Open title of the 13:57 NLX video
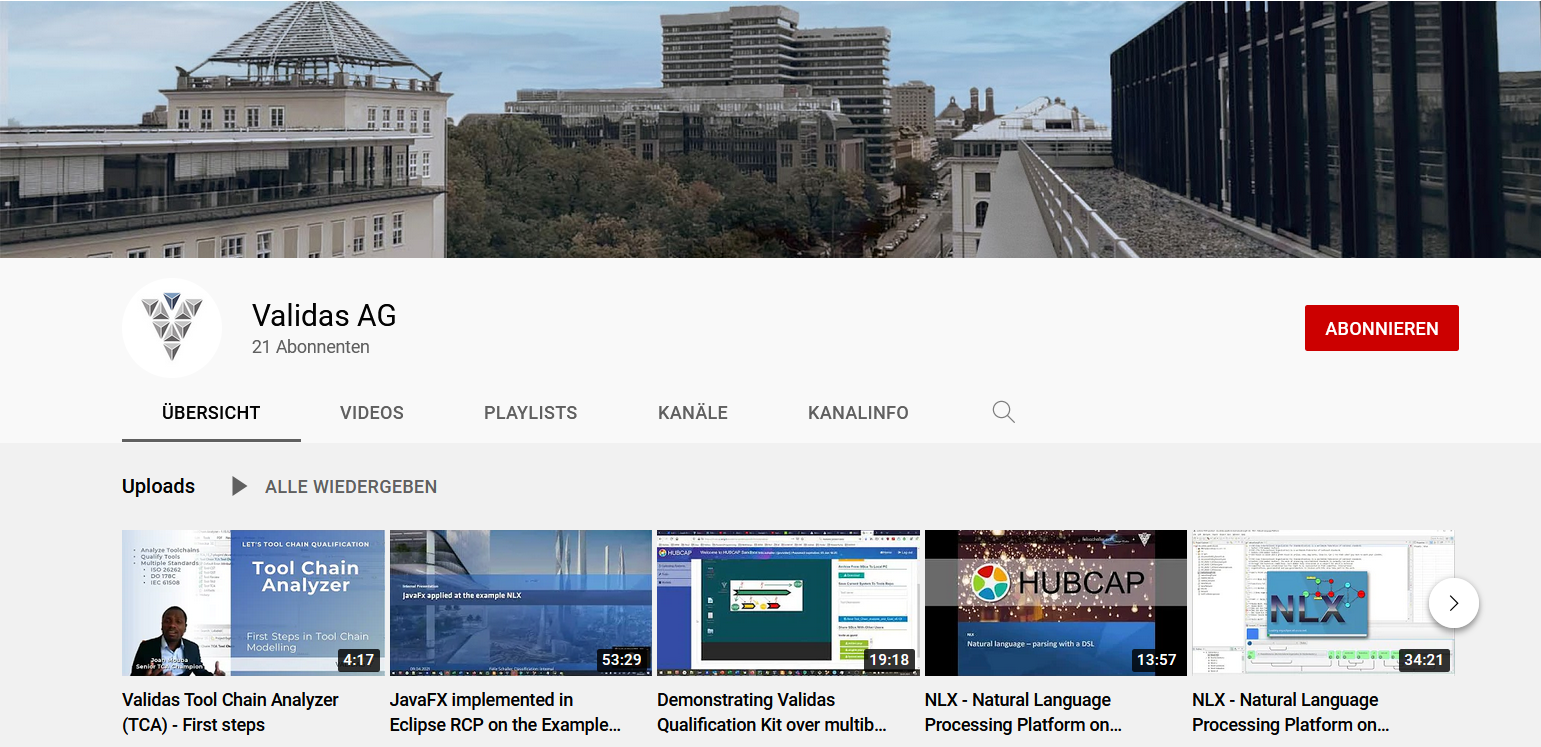1541x747 pixels. [x=1024, y=712]
